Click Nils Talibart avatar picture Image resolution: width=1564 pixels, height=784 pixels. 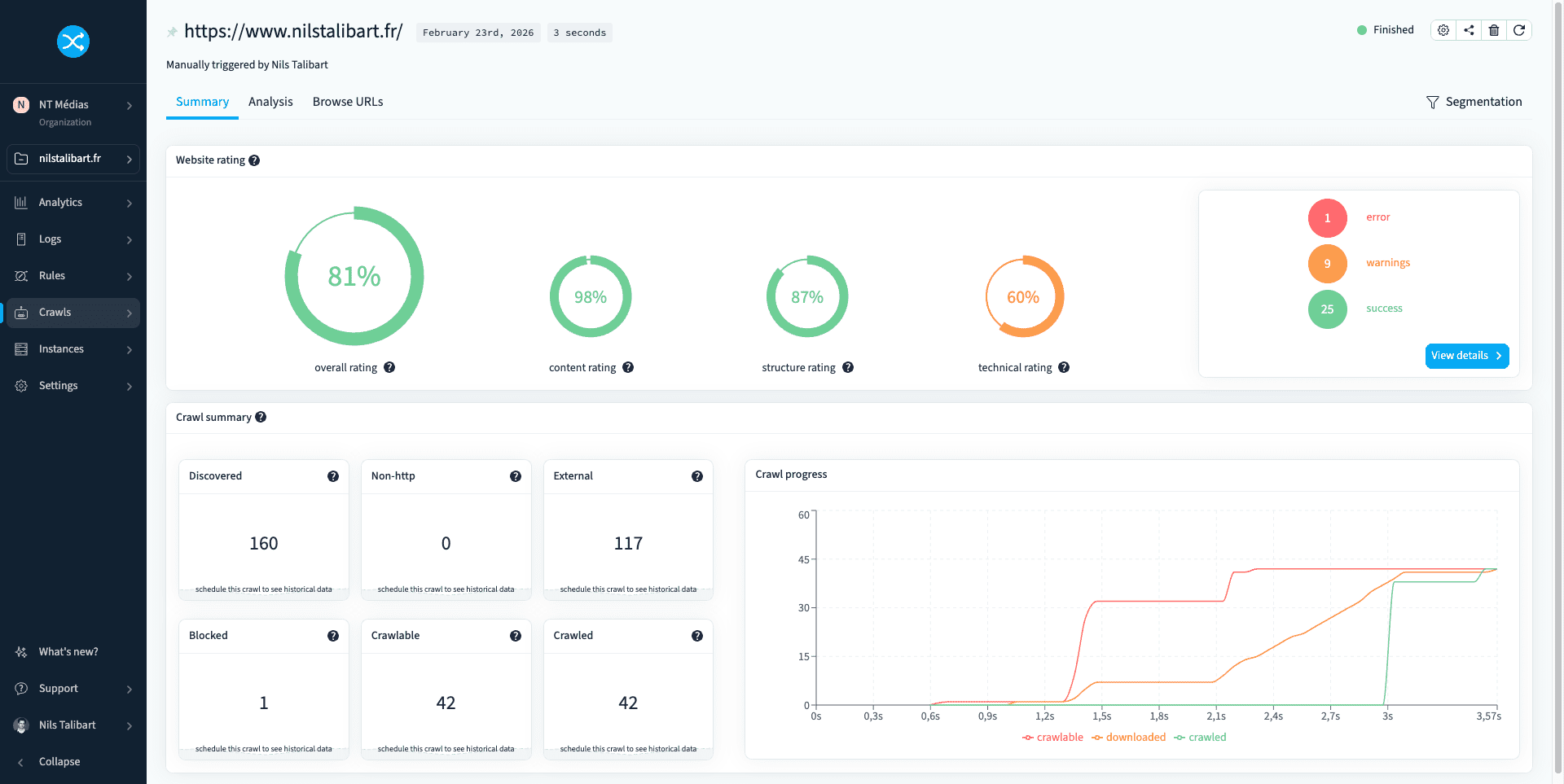point(21,725)
